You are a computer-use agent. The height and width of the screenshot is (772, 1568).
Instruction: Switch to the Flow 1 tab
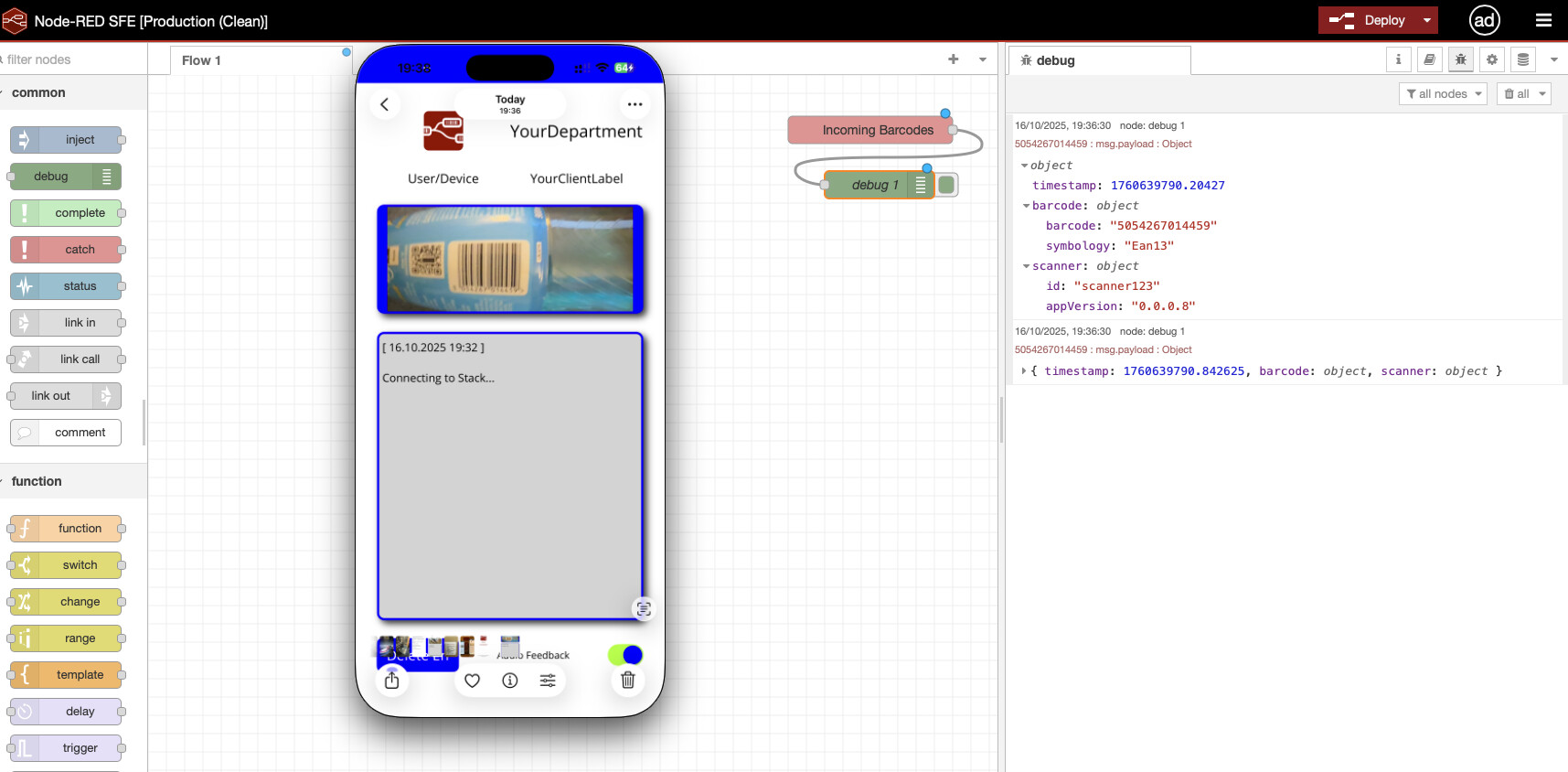pos(260,60)
